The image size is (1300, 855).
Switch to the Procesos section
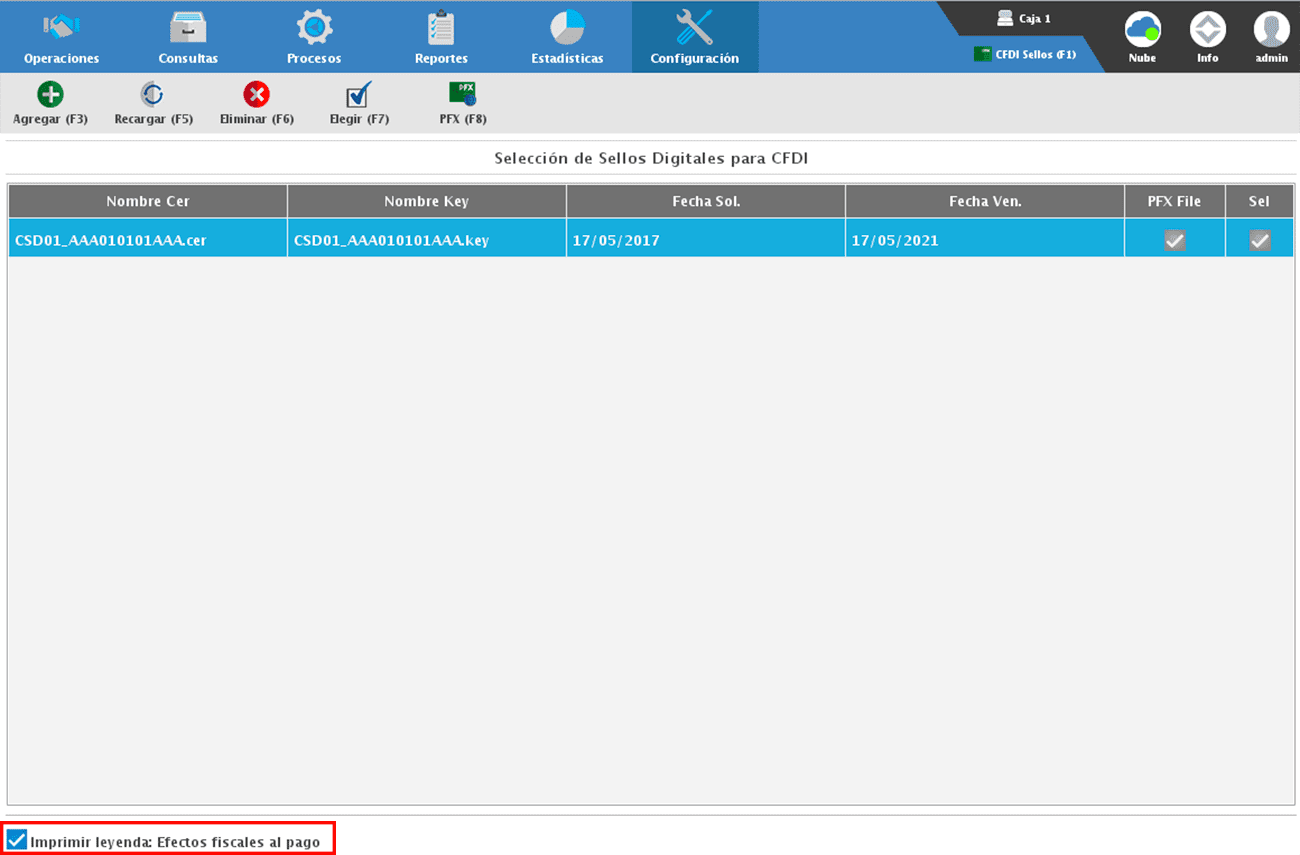[314, 37]
